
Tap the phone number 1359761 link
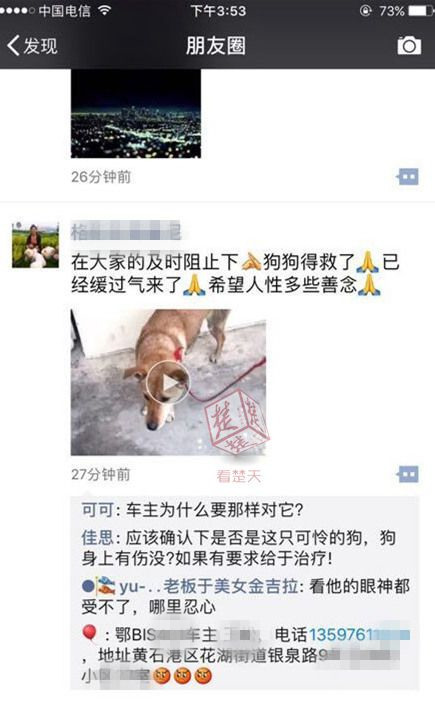(359, 634)
